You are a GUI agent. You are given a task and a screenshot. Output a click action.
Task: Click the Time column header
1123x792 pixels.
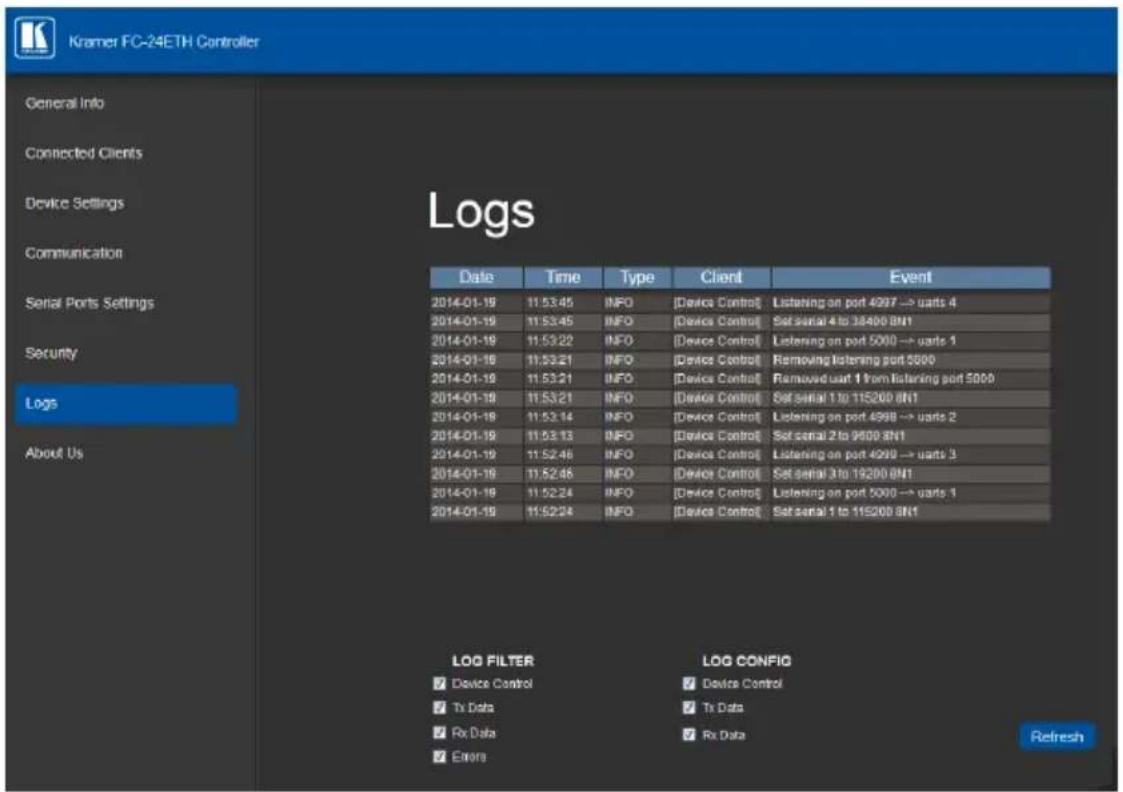[563, 277]
